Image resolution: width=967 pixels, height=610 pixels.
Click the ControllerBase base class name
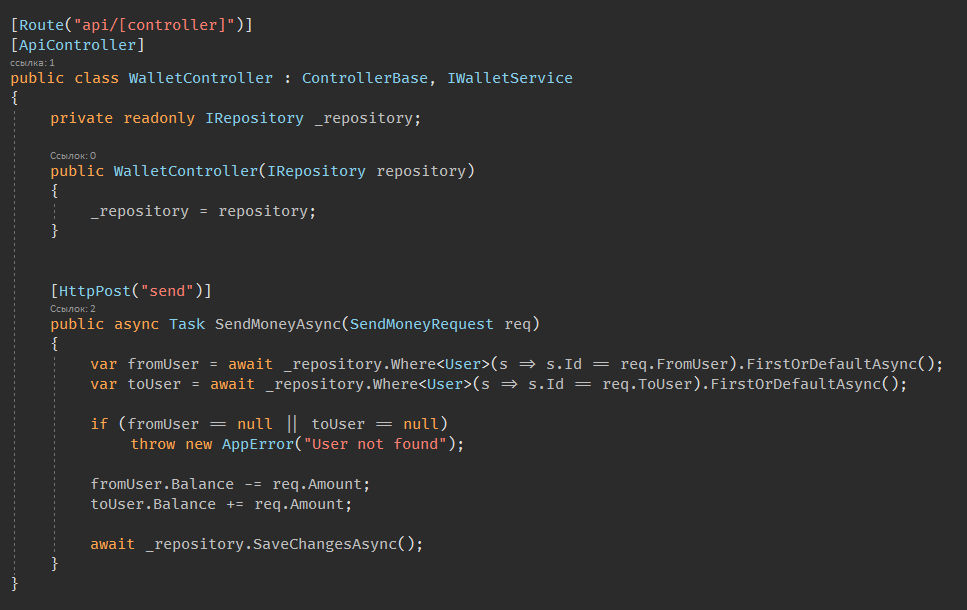coord(364,78)
